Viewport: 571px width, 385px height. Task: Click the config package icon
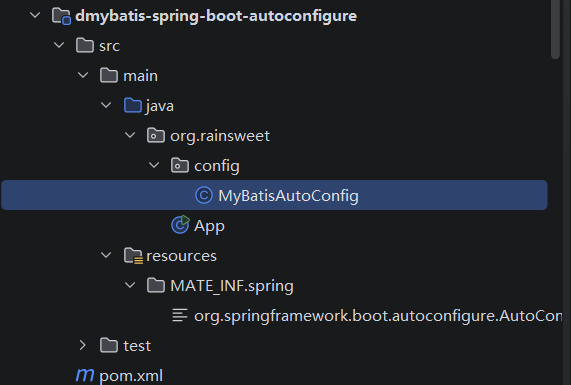180,165
